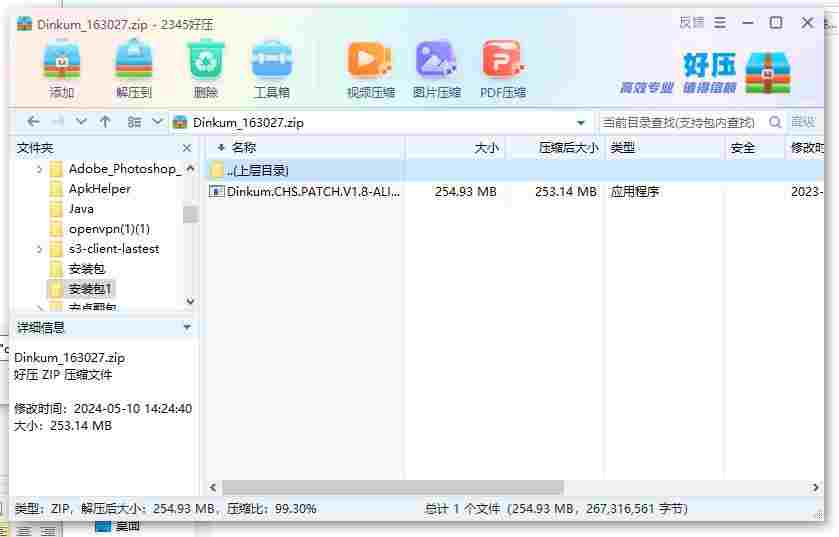Viewport: 839px width, 537px height.
Task: Select the Dinkum.CHS.PATCH.V1.8-ALI... file
Action: coord(305,191)
